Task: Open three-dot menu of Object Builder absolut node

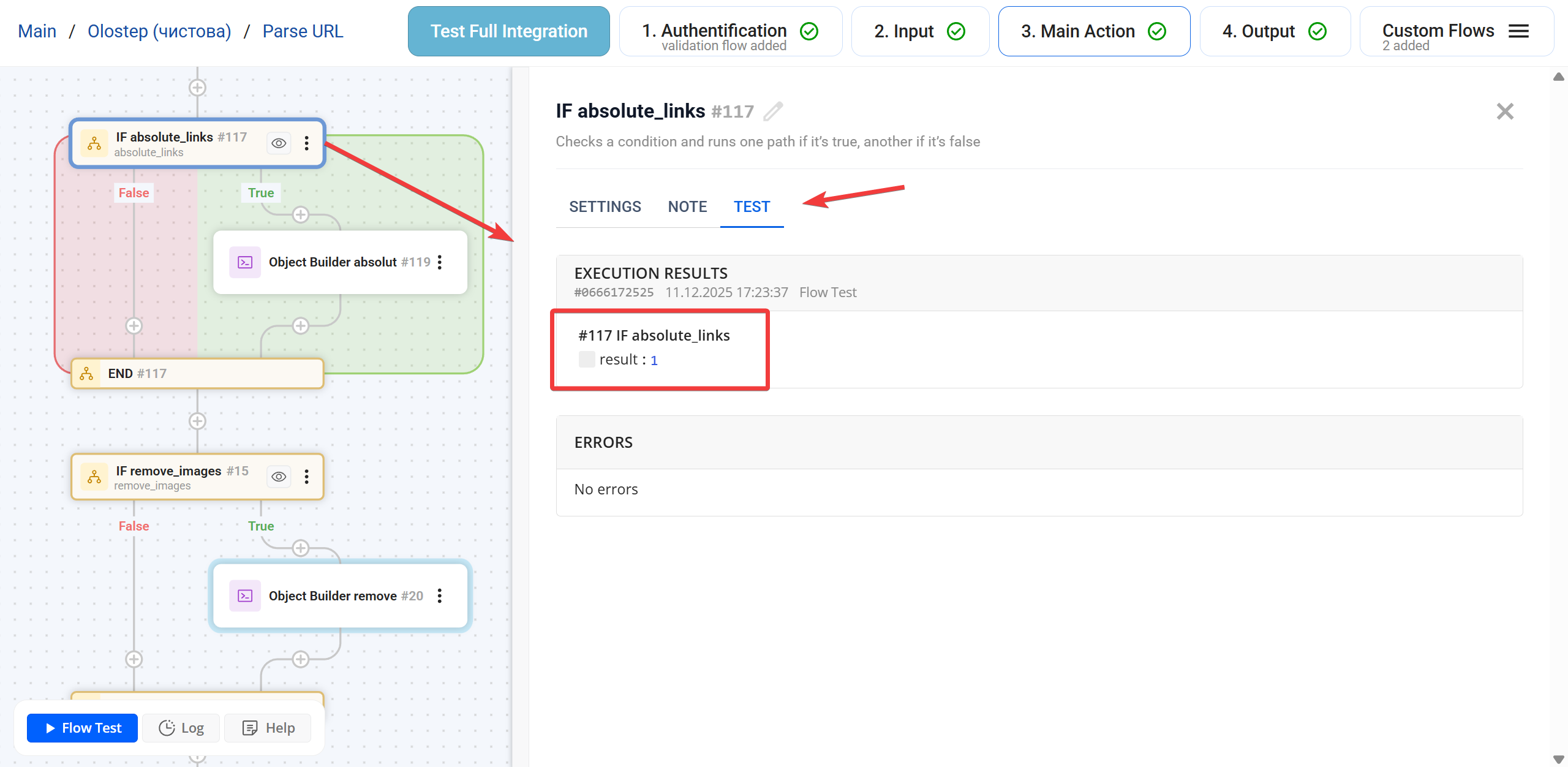Action: pos(439,262)
